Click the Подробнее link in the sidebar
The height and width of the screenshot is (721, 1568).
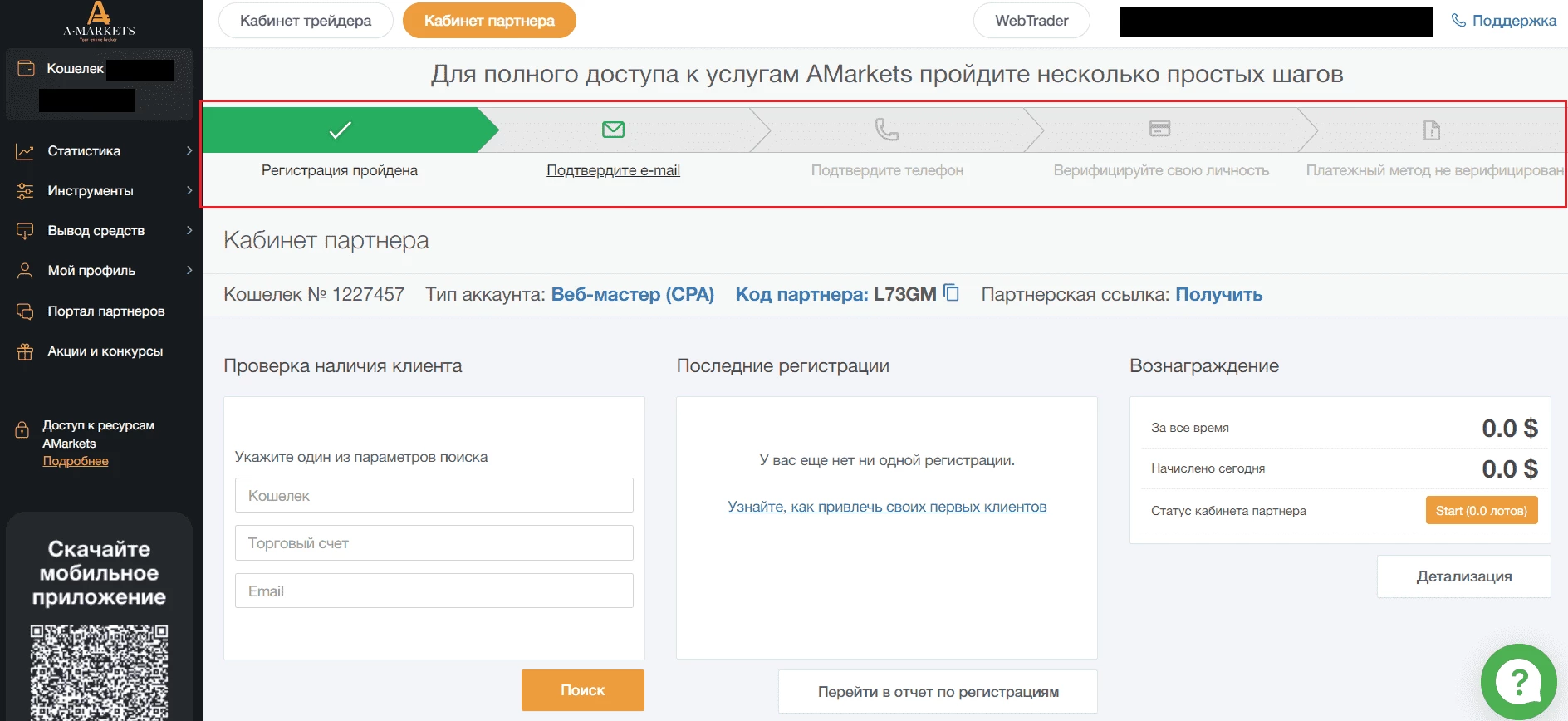[76, 461]
